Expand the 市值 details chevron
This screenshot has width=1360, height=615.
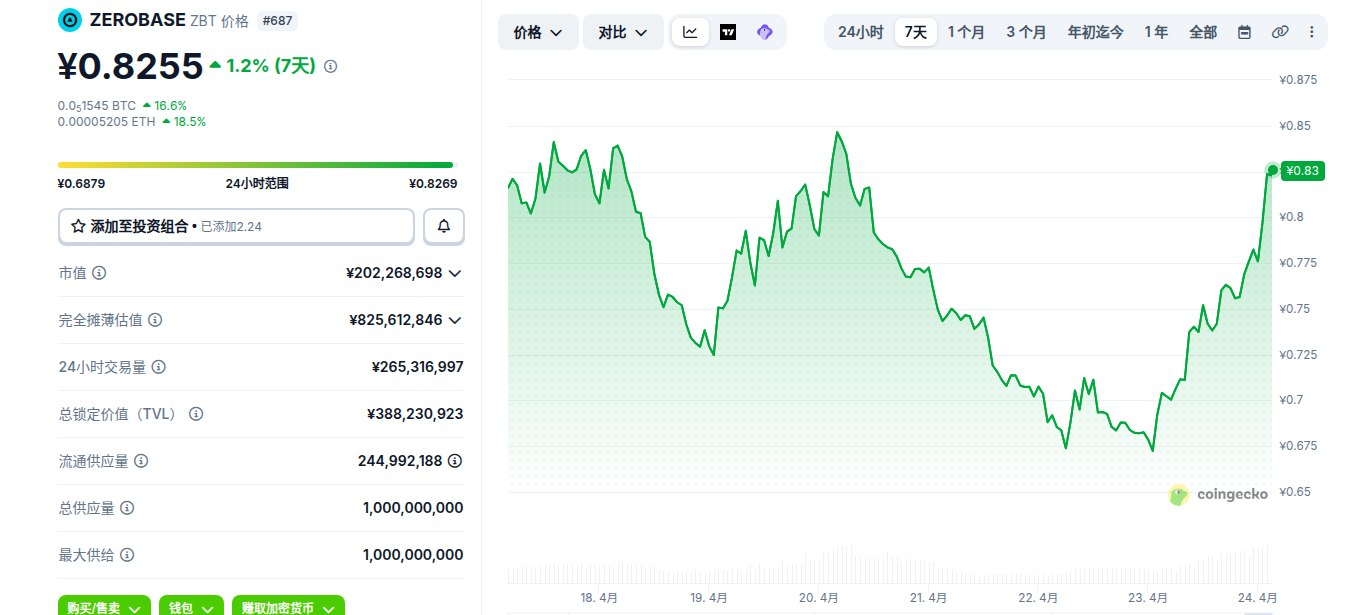click(x=455, y=273)
